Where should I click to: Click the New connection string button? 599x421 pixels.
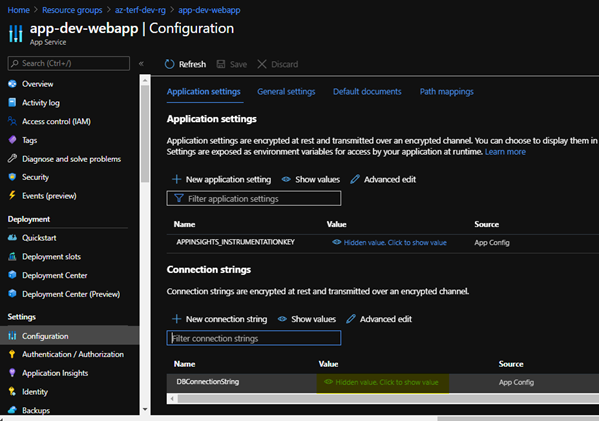click(220, 319)
